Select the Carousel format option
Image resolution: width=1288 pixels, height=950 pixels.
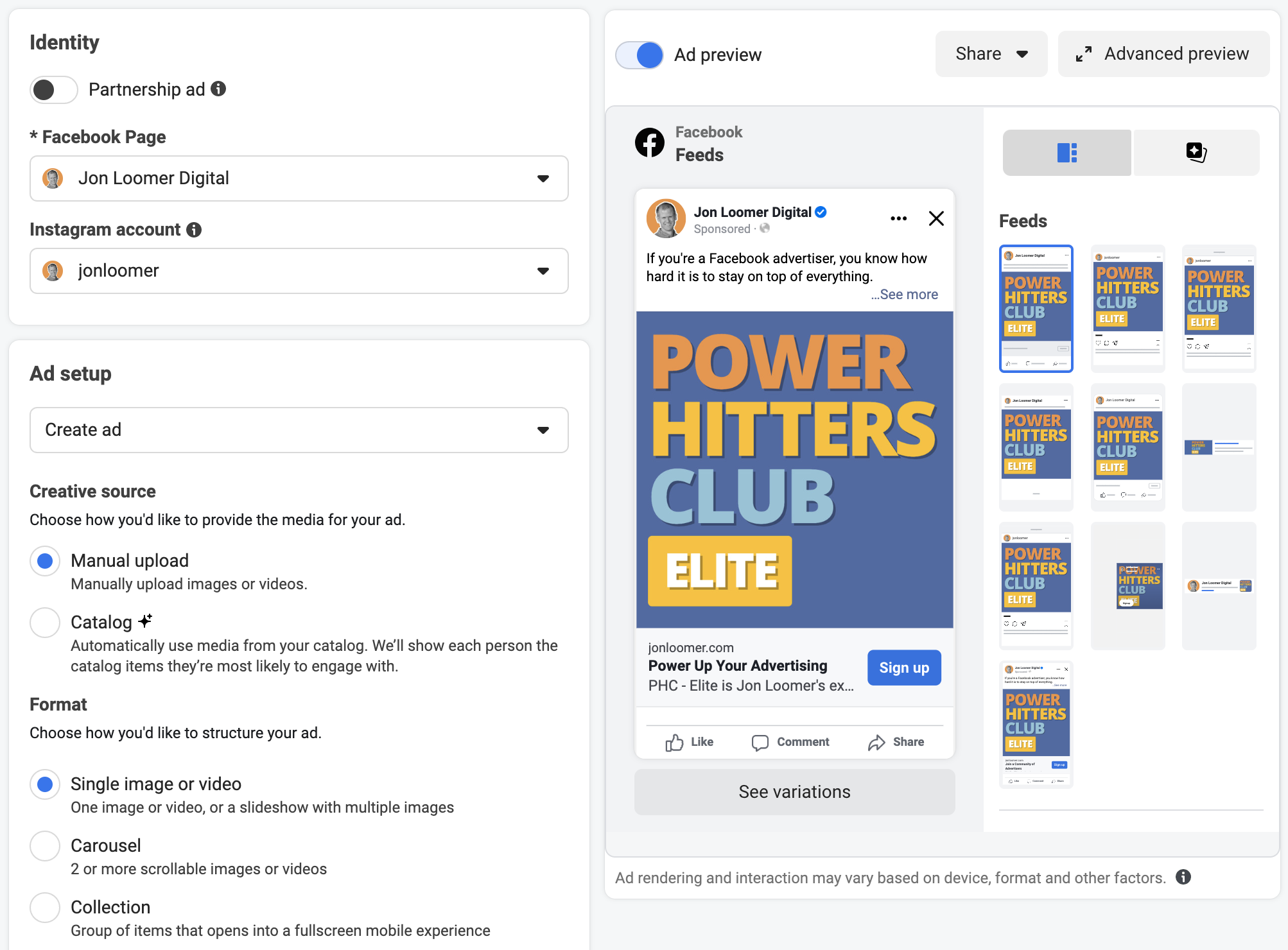[x=45, y=846]
